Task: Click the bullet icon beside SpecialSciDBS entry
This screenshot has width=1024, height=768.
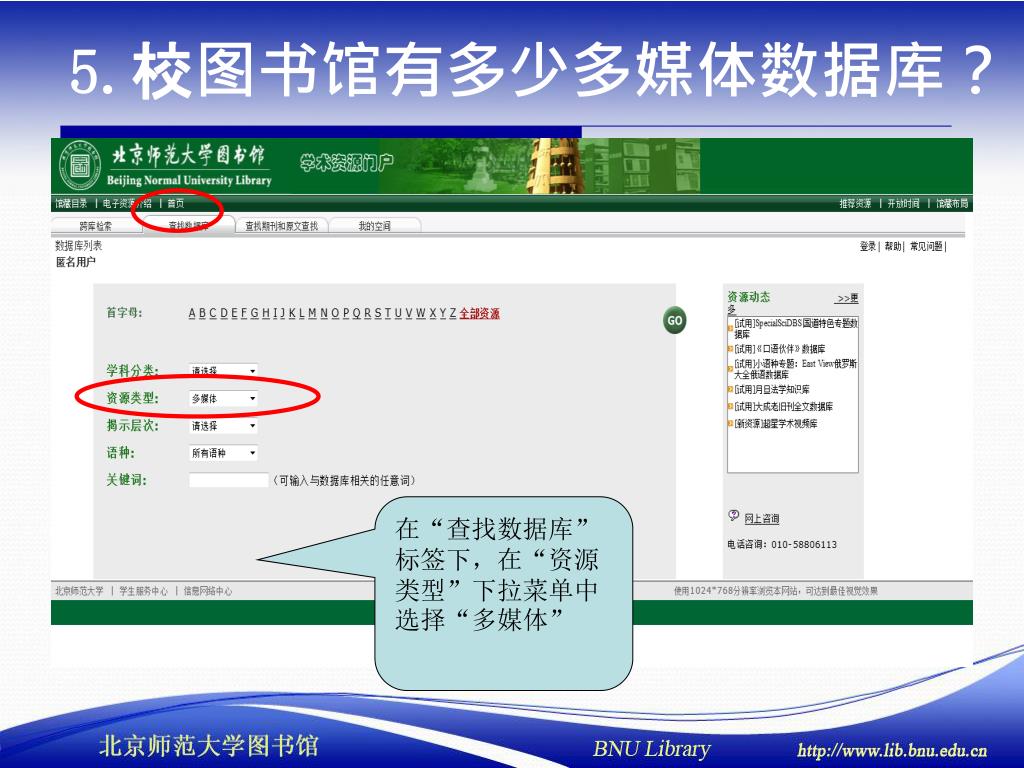Action: (x=730, y=328)
